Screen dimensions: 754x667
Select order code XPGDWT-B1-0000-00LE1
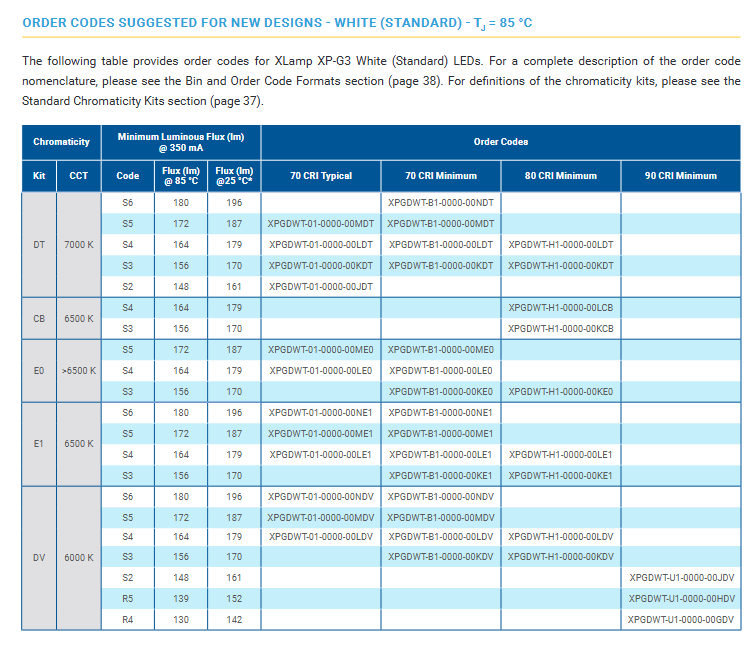tap(441, 454)
